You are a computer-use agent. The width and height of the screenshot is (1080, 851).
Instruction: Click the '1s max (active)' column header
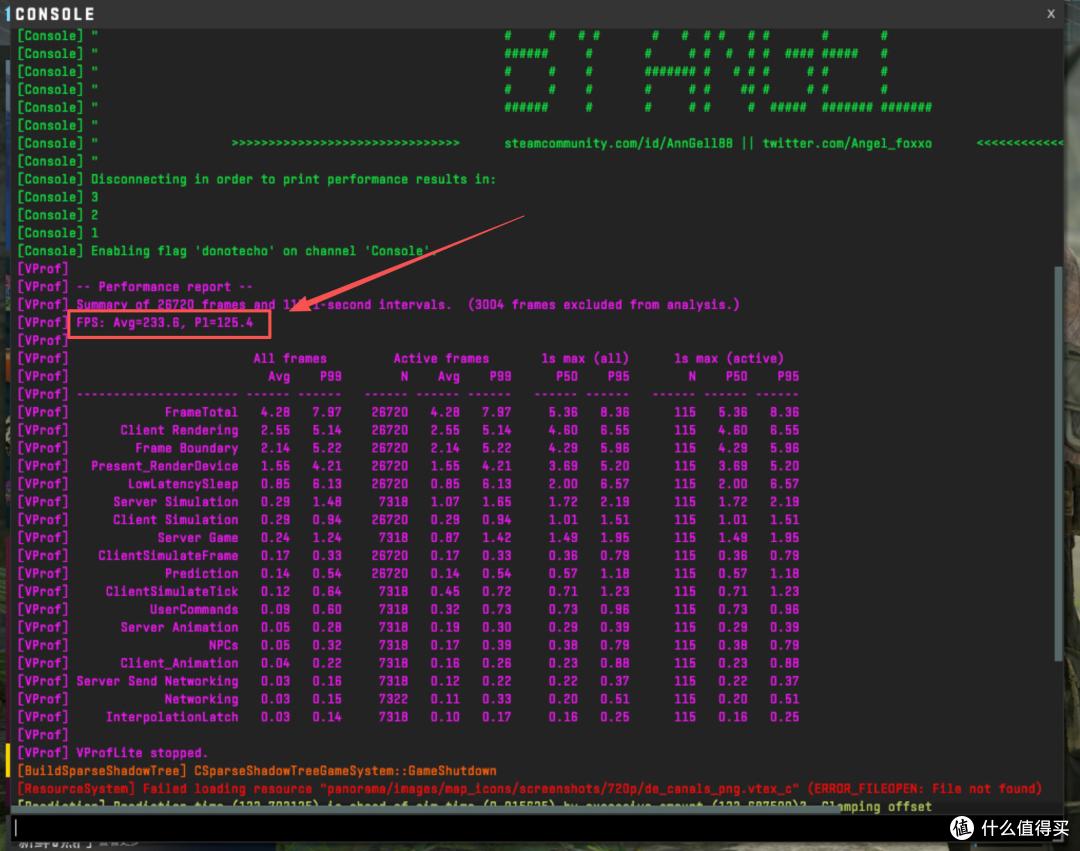[x=729, y=358]
